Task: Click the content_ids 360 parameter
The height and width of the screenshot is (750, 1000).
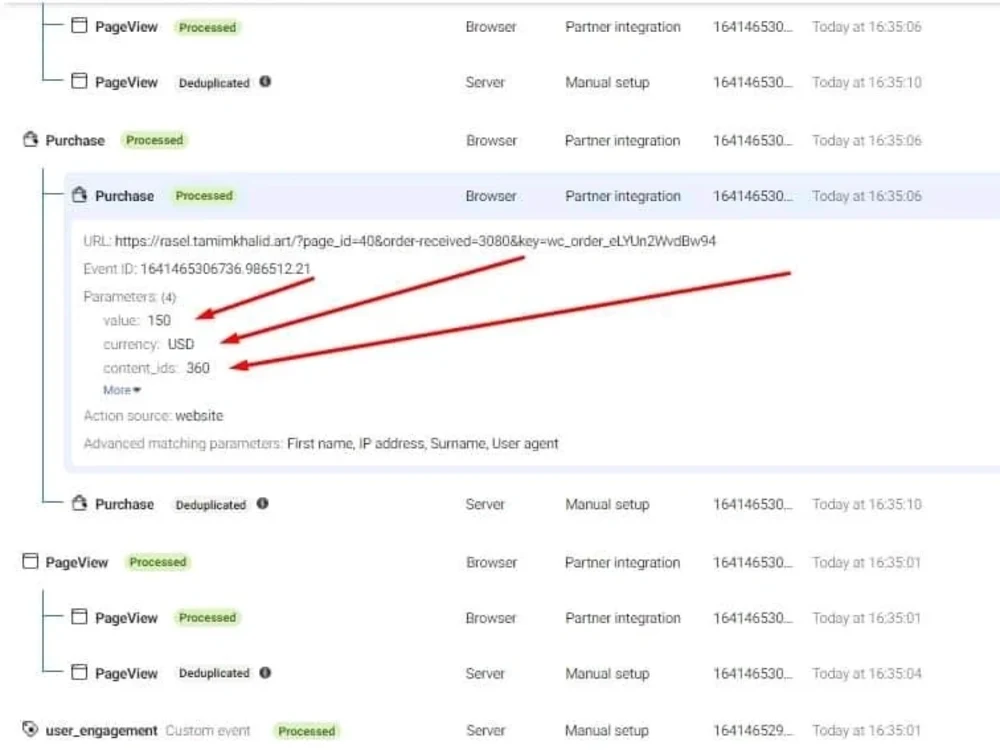Action: pos(156,368)
